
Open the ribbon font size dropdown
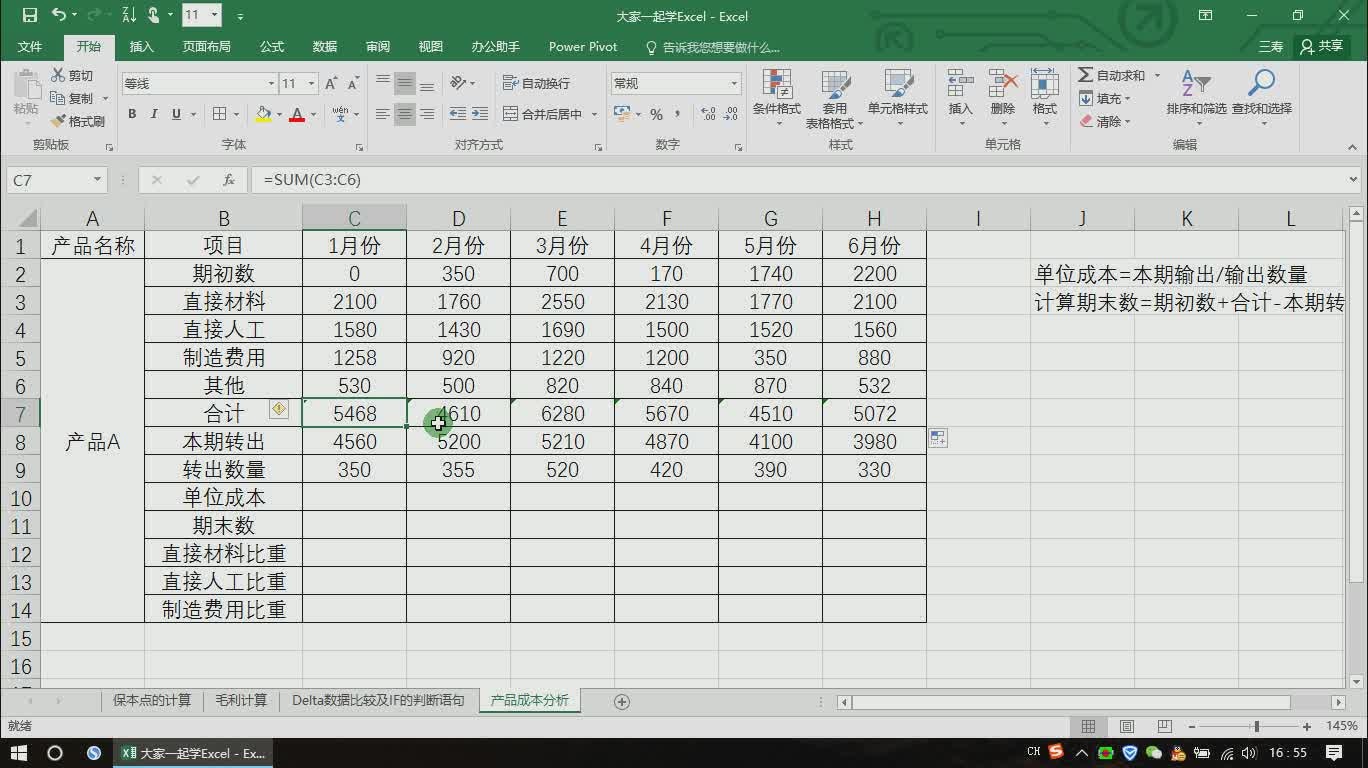click(x=312, y=84)
